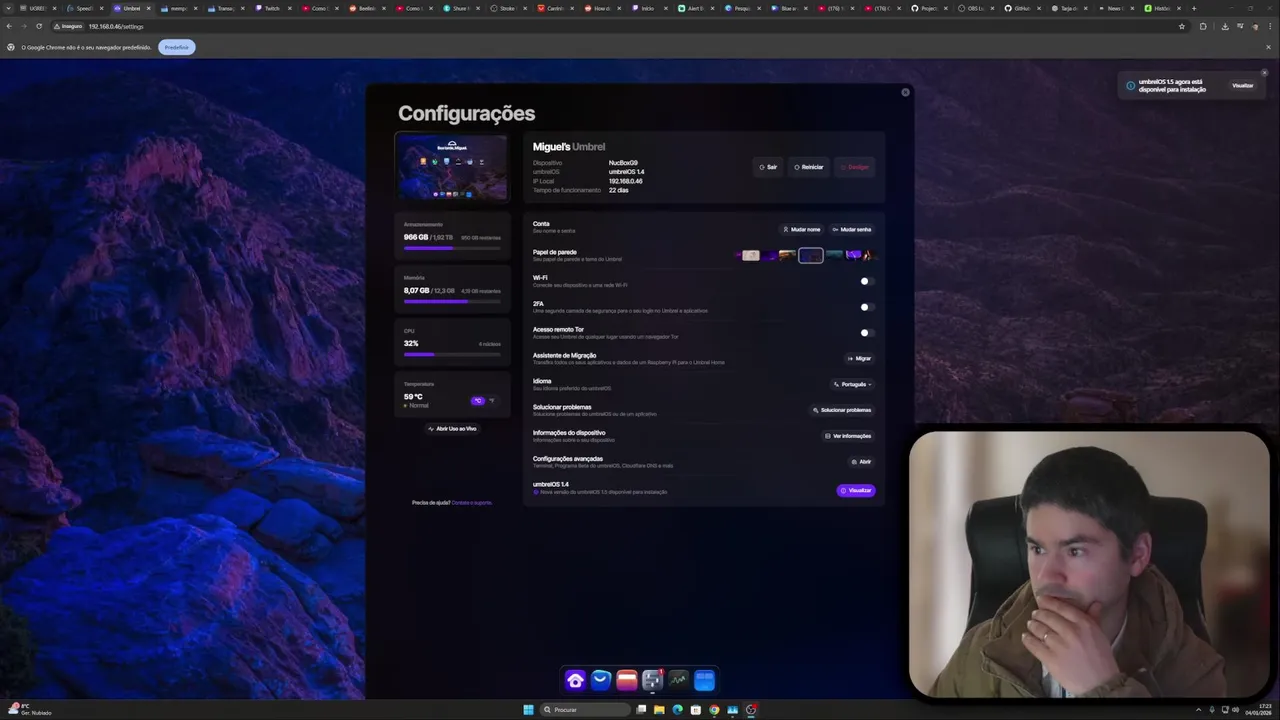Open the Umbrel Home dock icon
Screen dimensions: 1280x720
[x=575, y=681]
